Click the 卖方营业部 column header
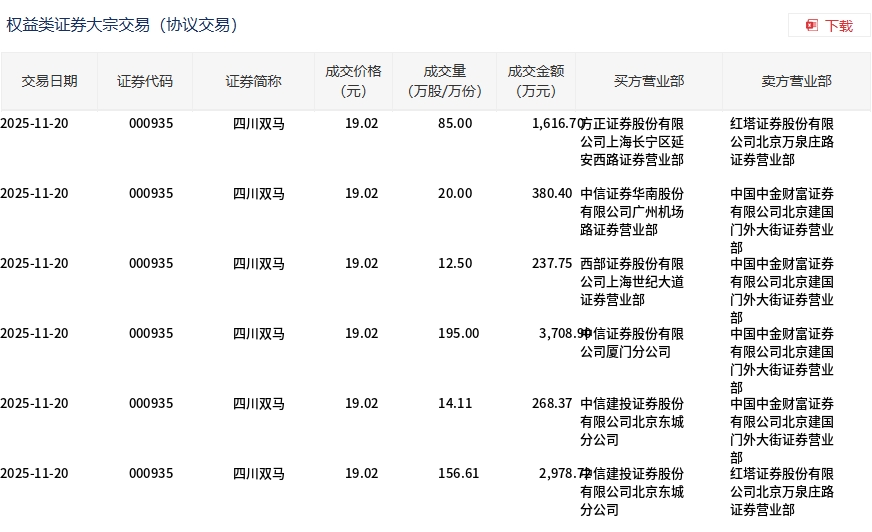872x532 pixels. (x=796, y=81)
